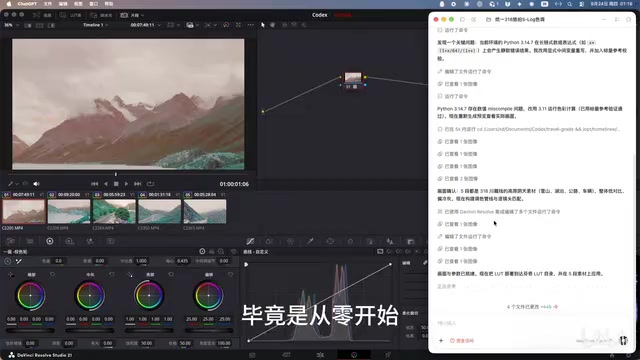Open the Color Wheels palette icon
640x360 pixels.
coord(50,241)
